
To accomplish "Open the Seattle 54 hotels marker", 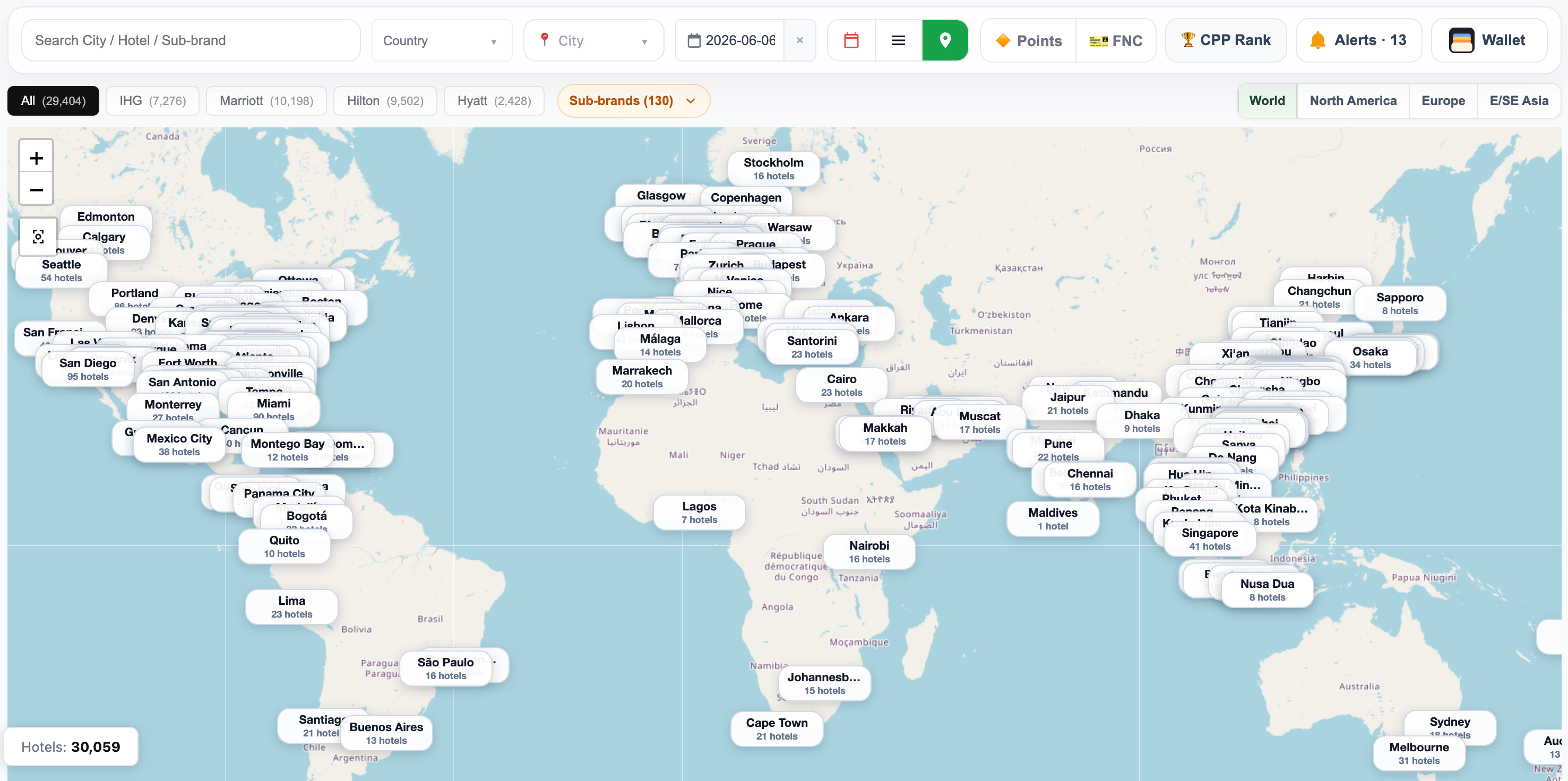I will [x=61, y=271].
